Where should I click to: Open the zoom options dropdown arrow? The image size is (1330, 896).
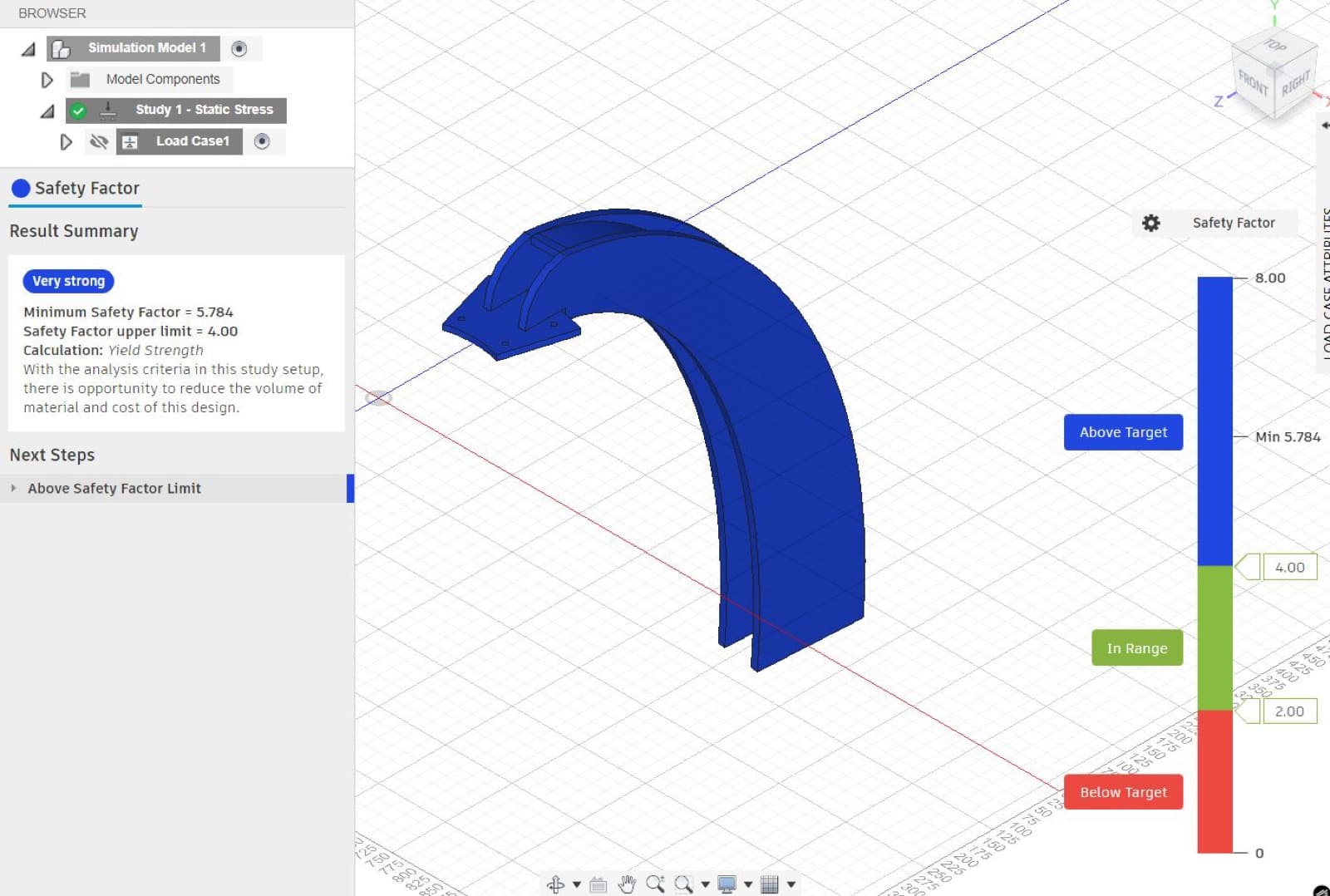click(705, 884)
